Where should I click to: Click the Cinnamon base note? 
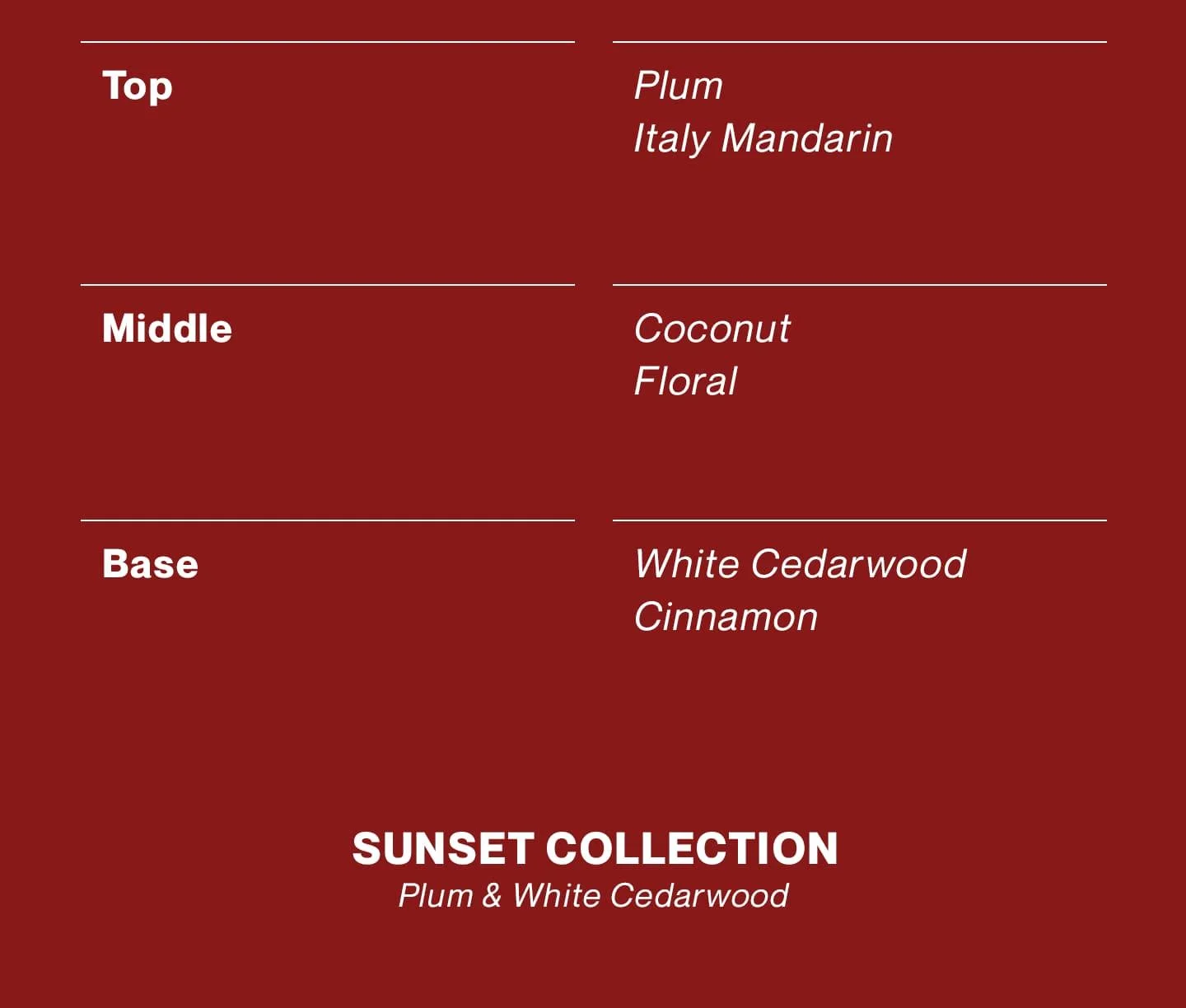coord(726,617)
